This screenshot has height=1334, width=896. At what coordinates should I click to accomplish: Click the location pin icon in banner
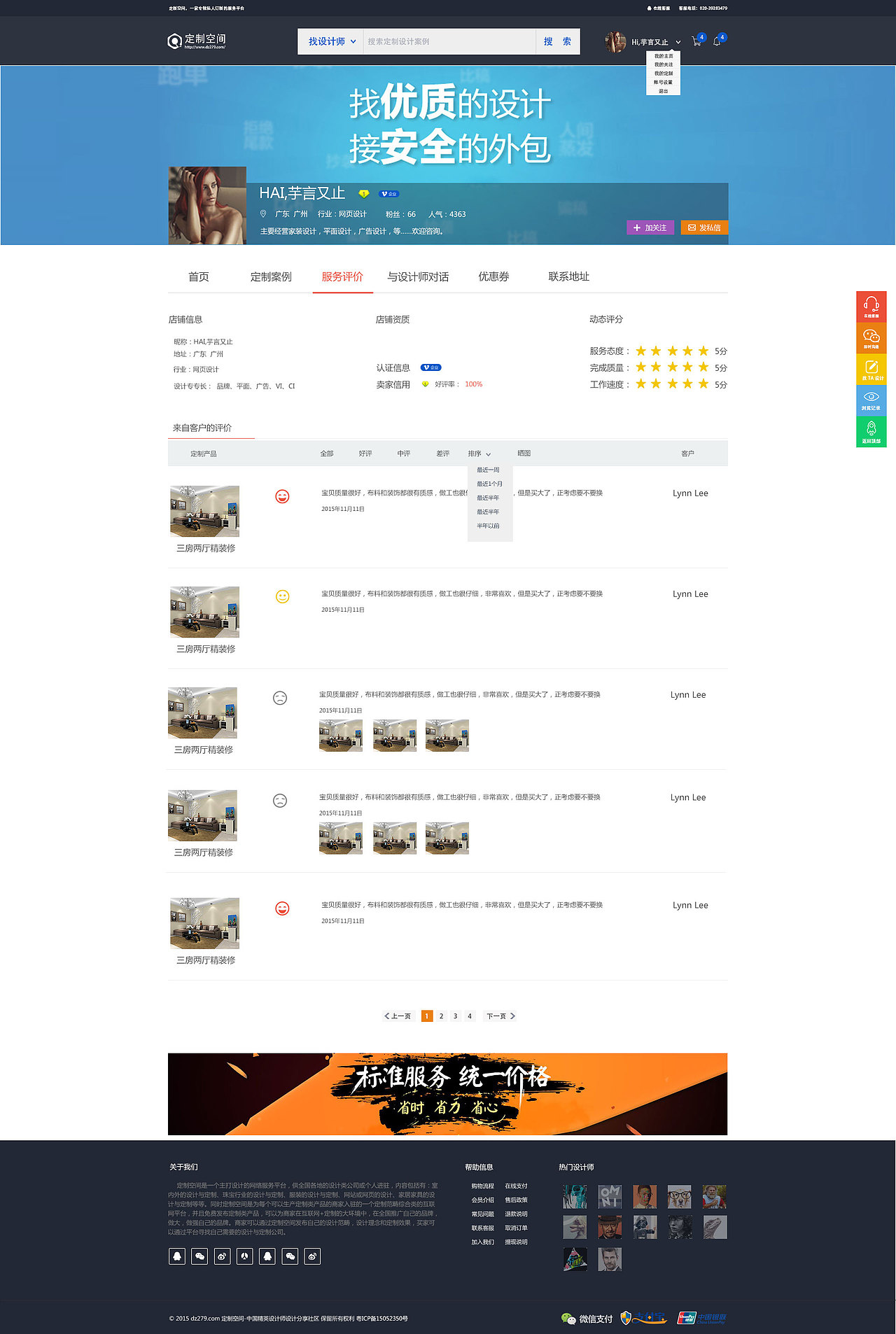tap(263, 213)
